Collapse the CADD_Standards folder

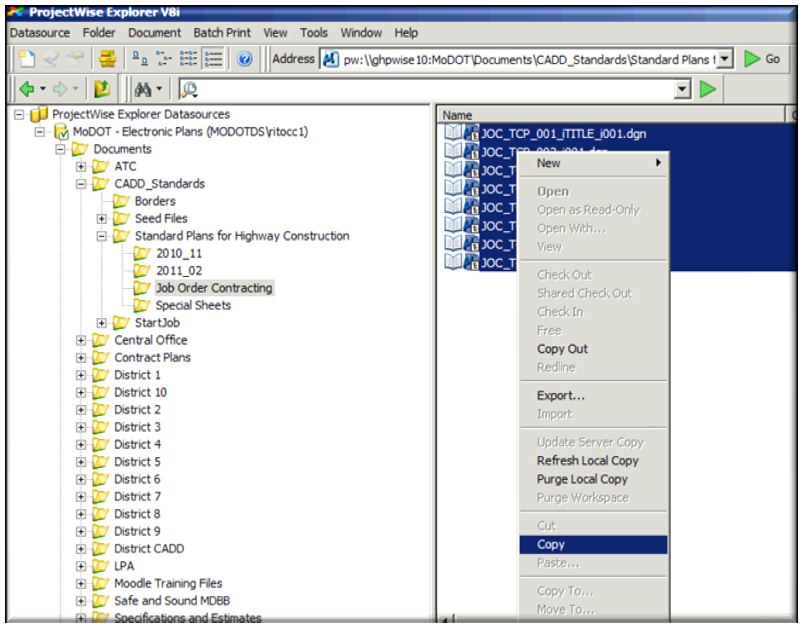click(80, 184)
